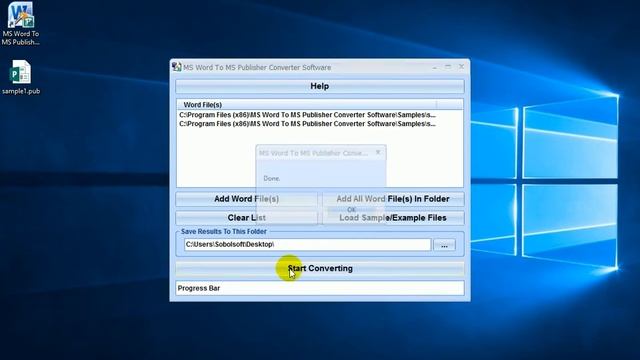Image resolution: width=640 pixels, height=360 pixels.
Task: Click the Start Converting button
Action: coord(320,268)
